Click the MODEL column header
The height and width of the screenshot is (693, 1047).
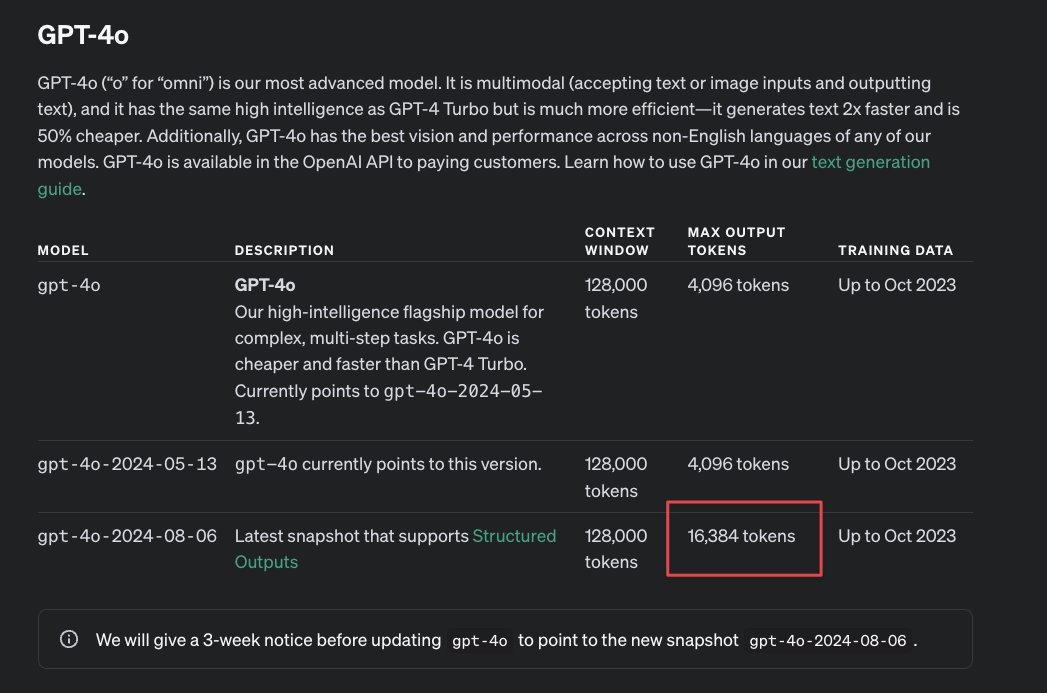click(63, 250)
